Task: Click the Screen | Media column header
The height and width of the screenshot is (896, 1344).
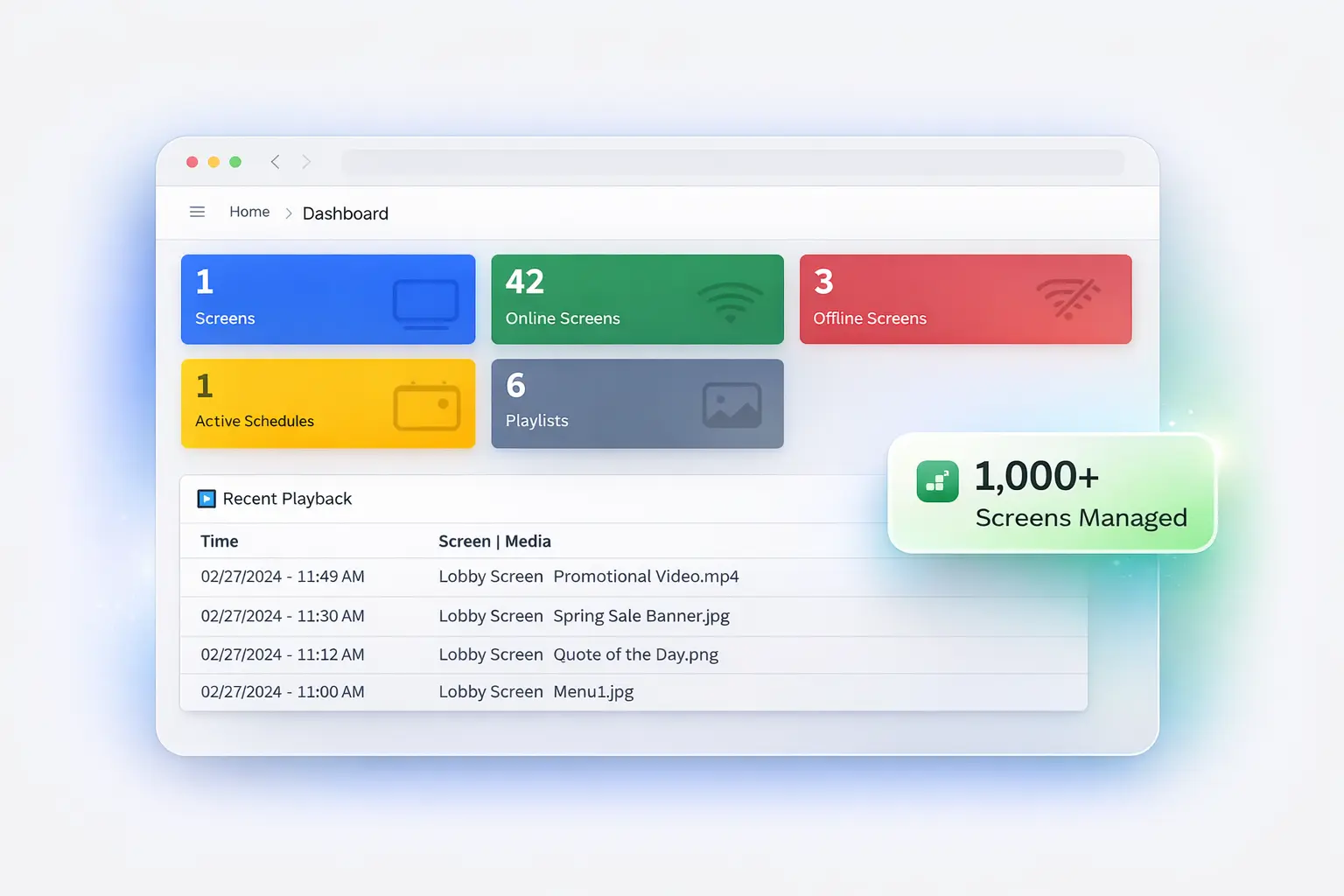Action: point(494,542)
